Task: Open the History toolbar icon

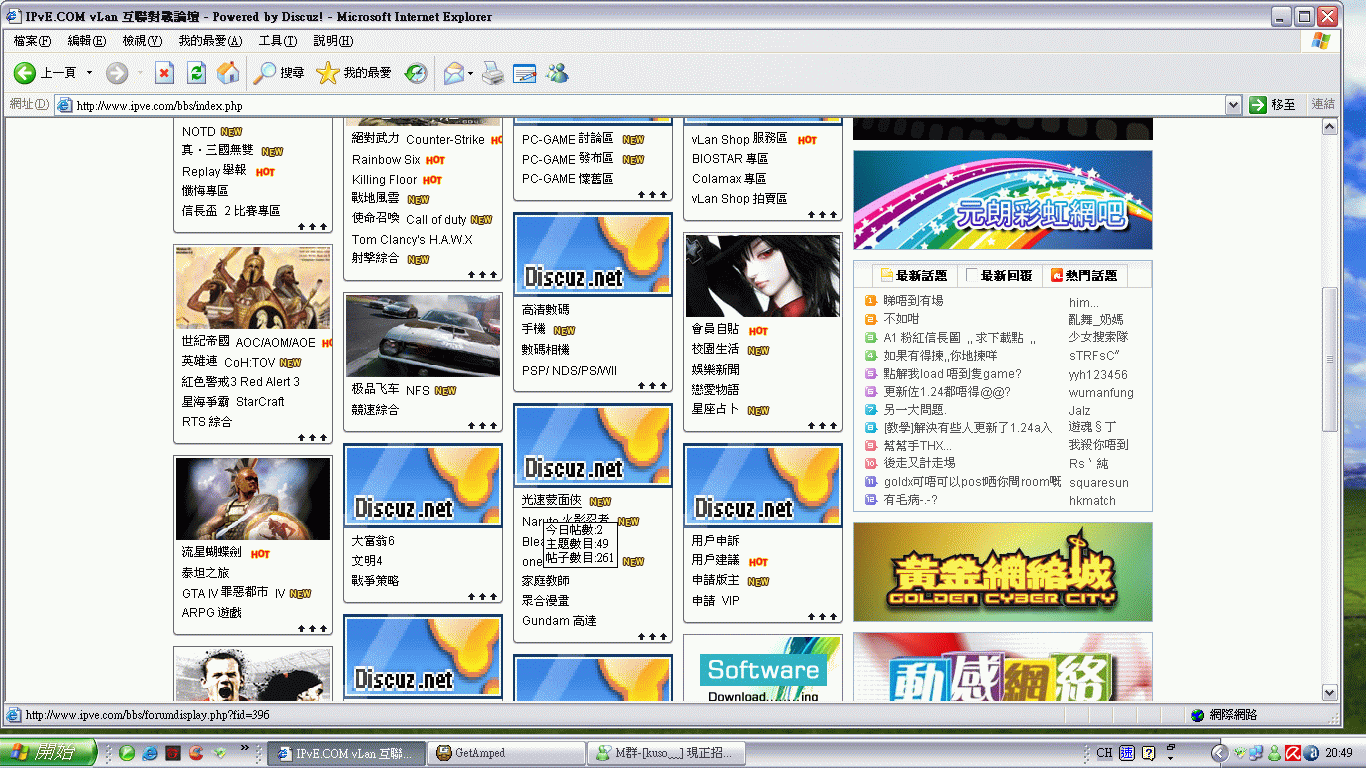Action: coord(416,73)
